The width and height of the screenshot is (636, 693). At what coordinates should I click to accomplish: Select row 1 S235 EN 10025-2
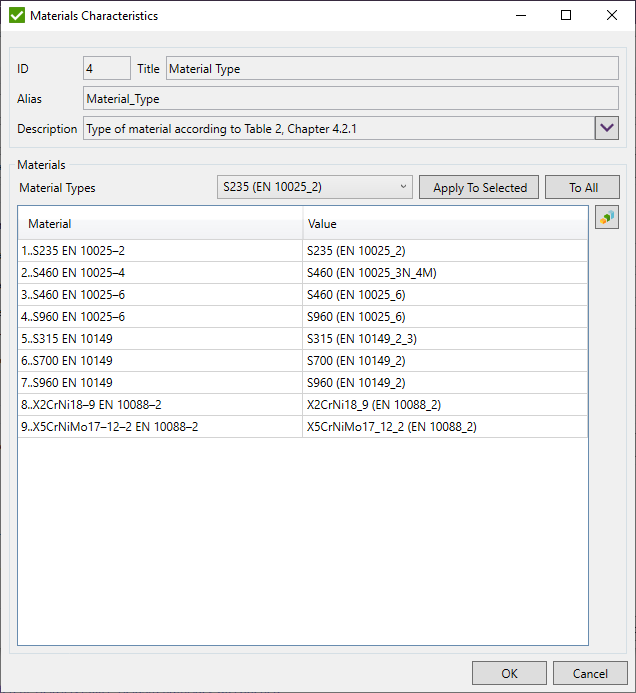[x=160, y=251]
